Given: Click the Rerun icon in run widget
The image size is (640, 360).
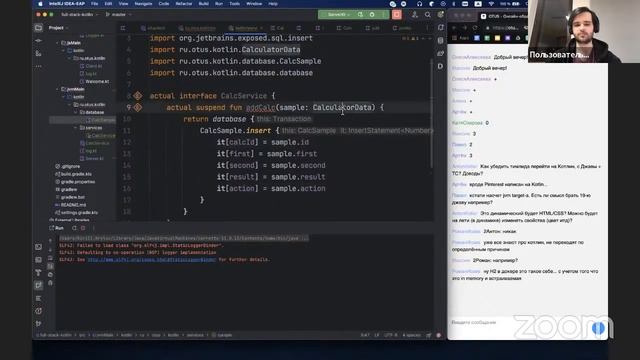Looking at the screenshot, I should pyautogui.click(x=360, y=15).
